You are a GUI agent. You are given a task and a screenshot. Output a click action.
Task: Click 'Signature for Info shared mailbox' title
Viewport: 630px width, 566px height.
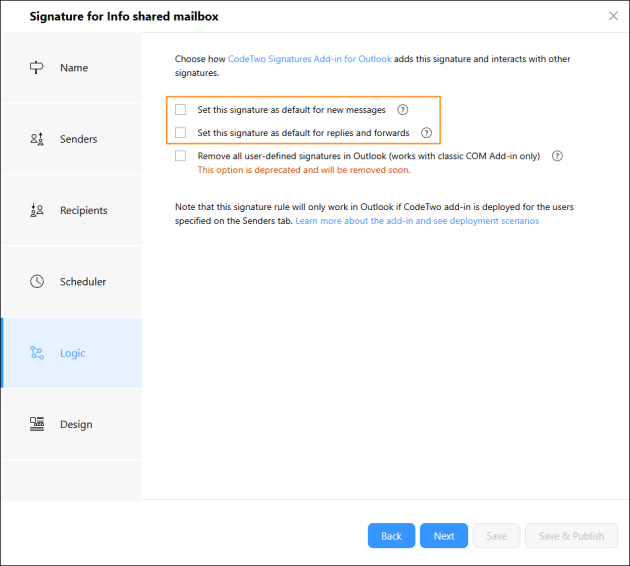pyautogui.click(x=124, y=16)
